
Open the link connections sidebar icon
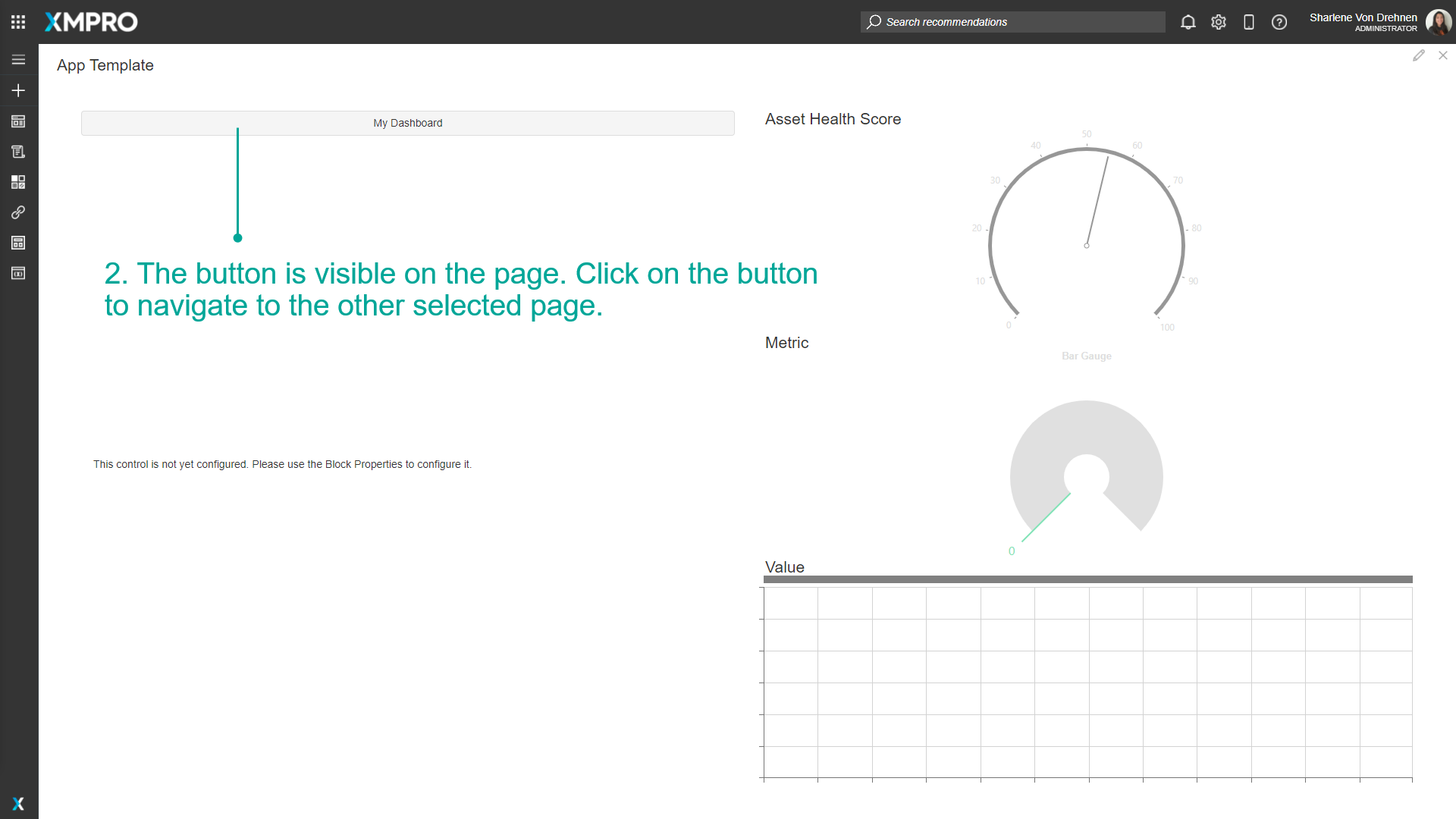[18, 212]
